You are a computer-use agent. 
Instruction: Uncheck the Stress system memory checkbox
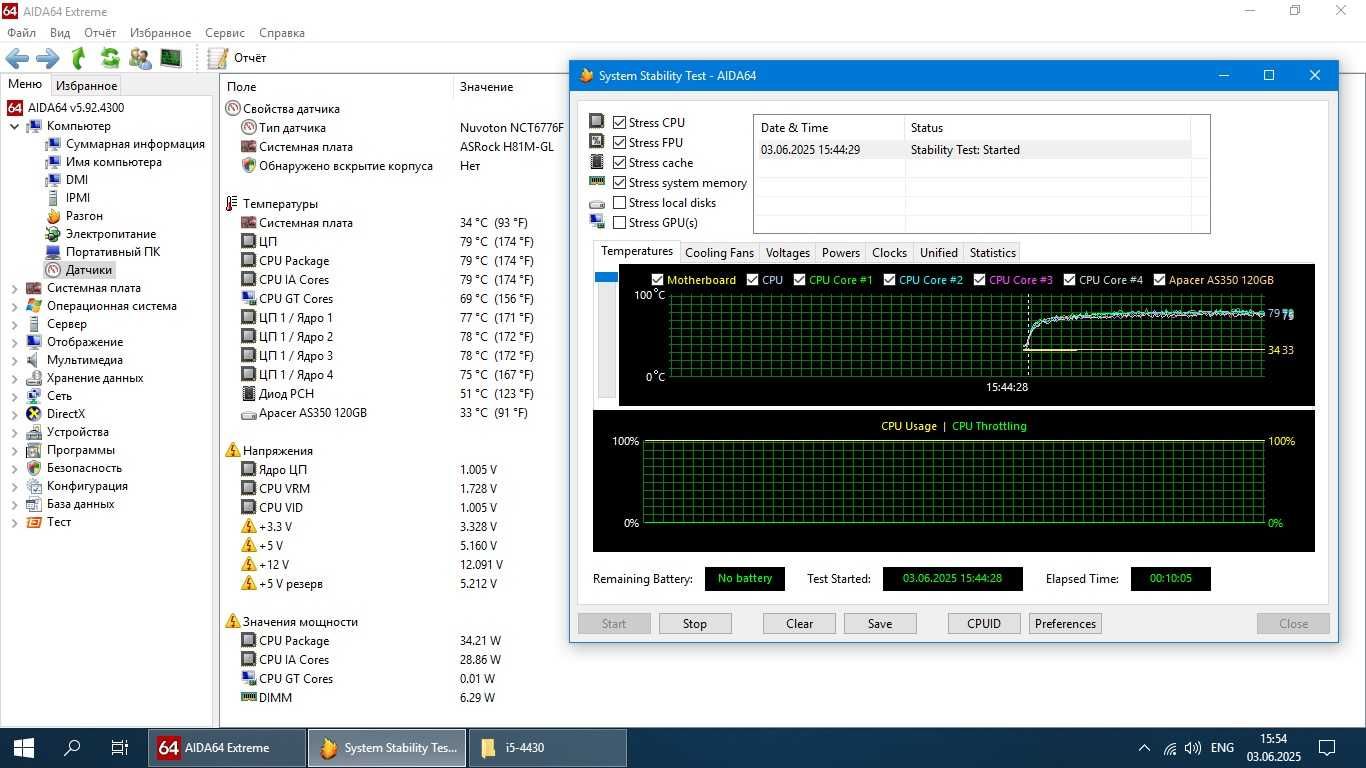(619, 182)
